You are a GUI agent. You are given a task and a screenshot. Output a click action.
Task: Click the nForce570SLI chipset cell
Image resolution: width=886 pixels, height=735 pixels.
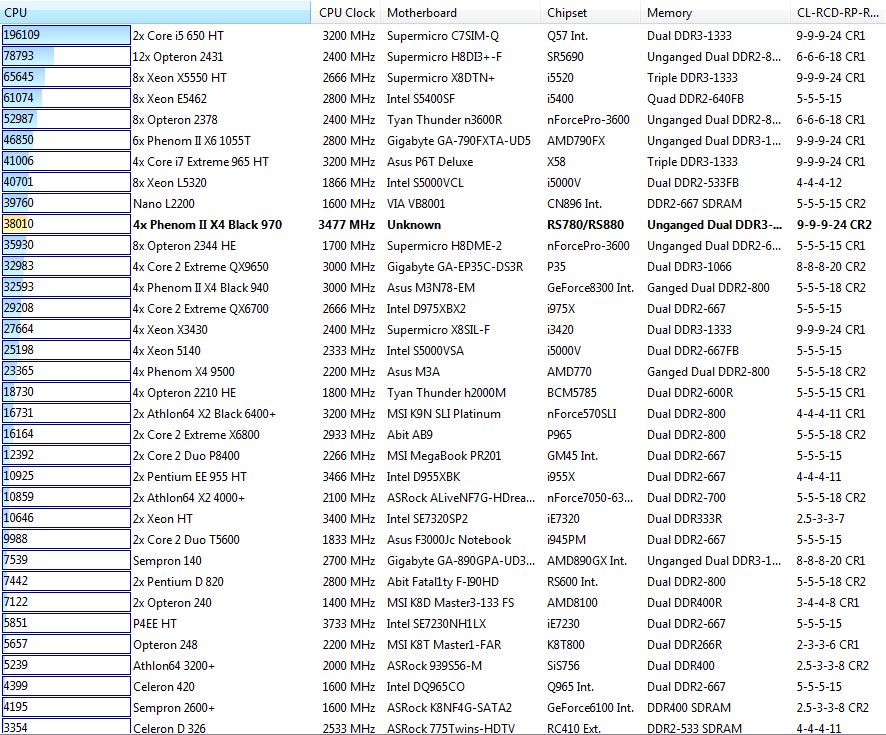[x=581, y=414]
